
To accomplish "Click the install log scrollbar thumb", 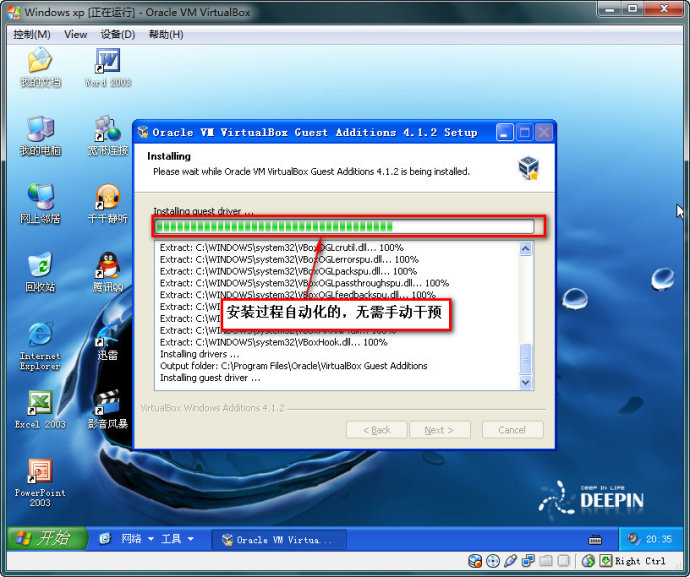I will (x=525, y=359).
